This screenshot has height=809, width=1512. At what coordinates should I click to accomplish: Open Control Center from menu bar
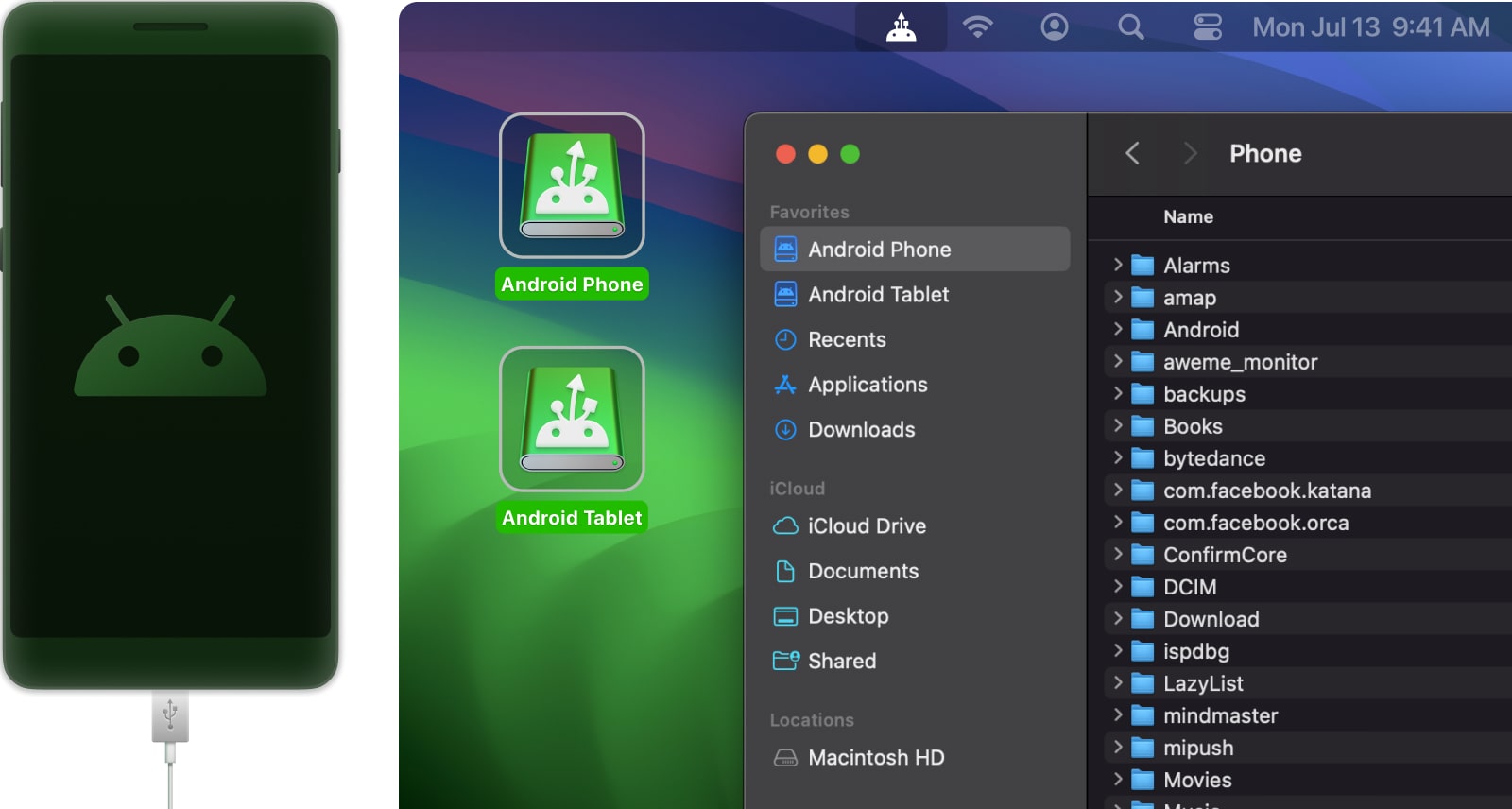1207,27
